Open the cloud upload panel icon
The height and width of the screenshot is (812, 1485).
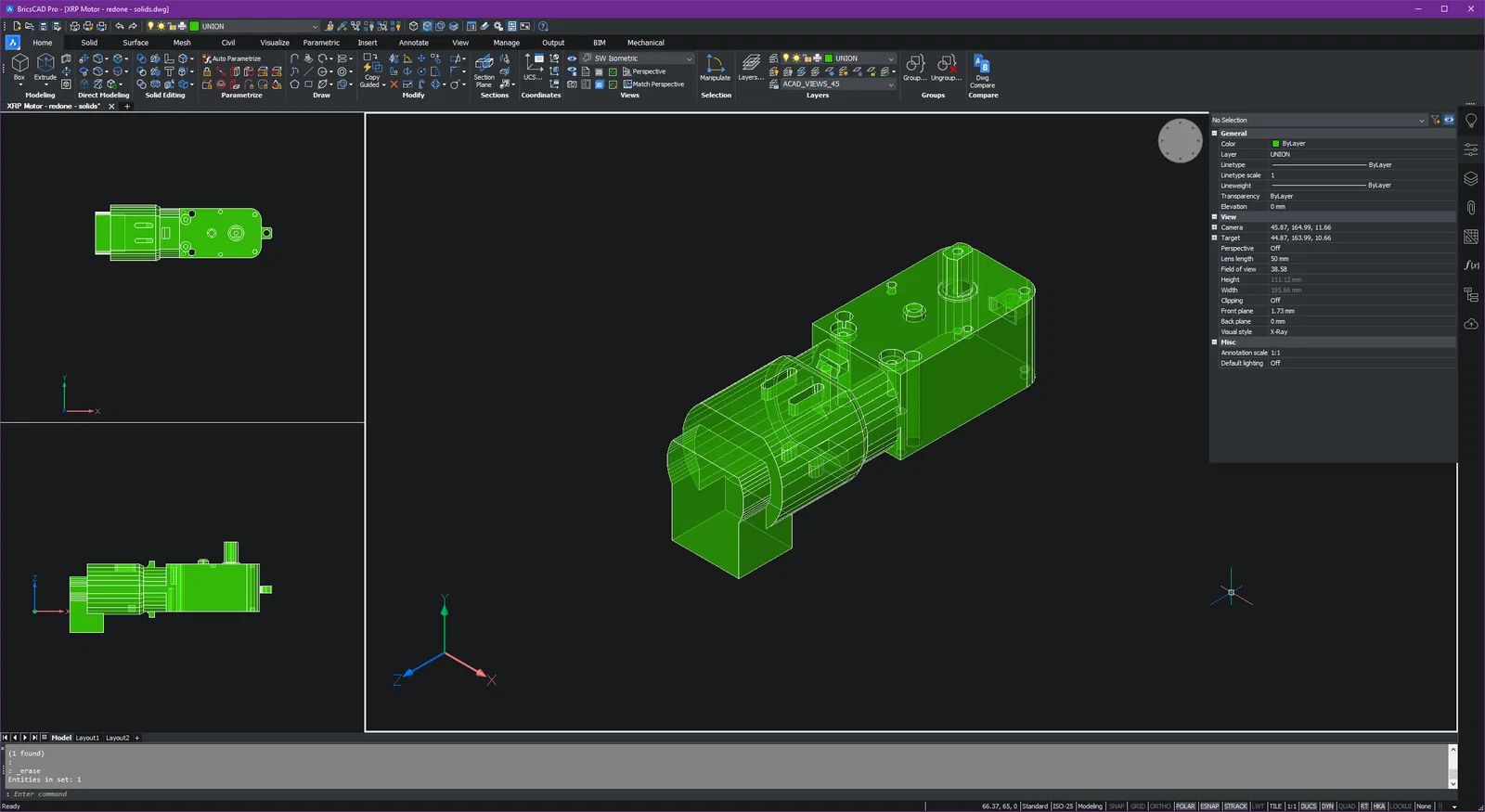1471,324
